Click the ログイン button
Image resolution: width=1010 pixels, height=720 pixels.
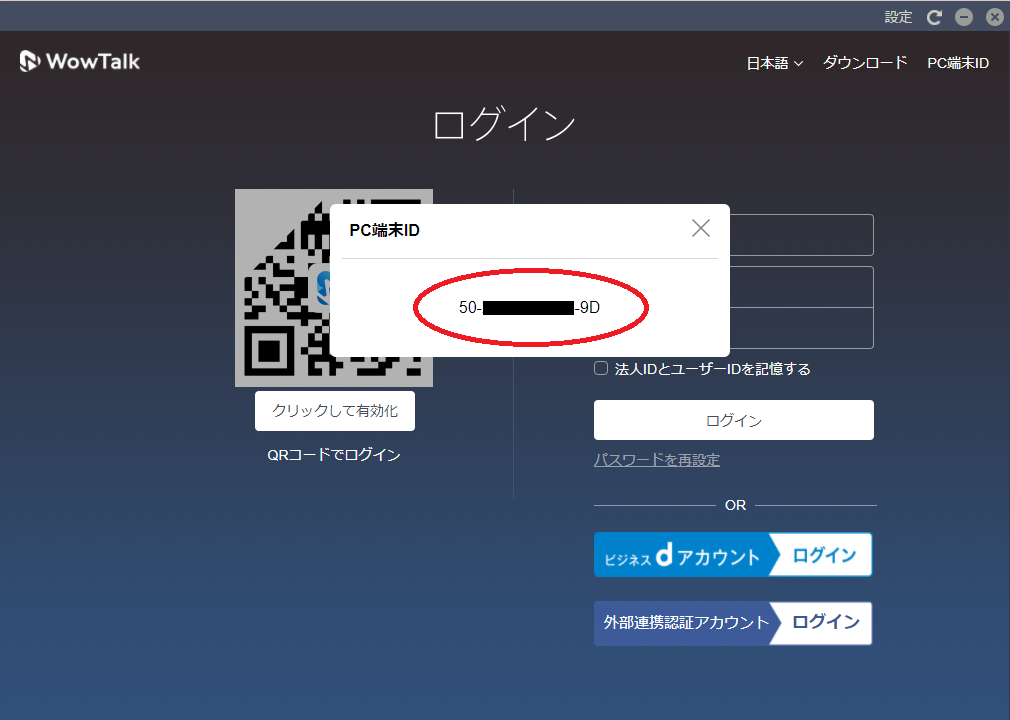[733, 419]
